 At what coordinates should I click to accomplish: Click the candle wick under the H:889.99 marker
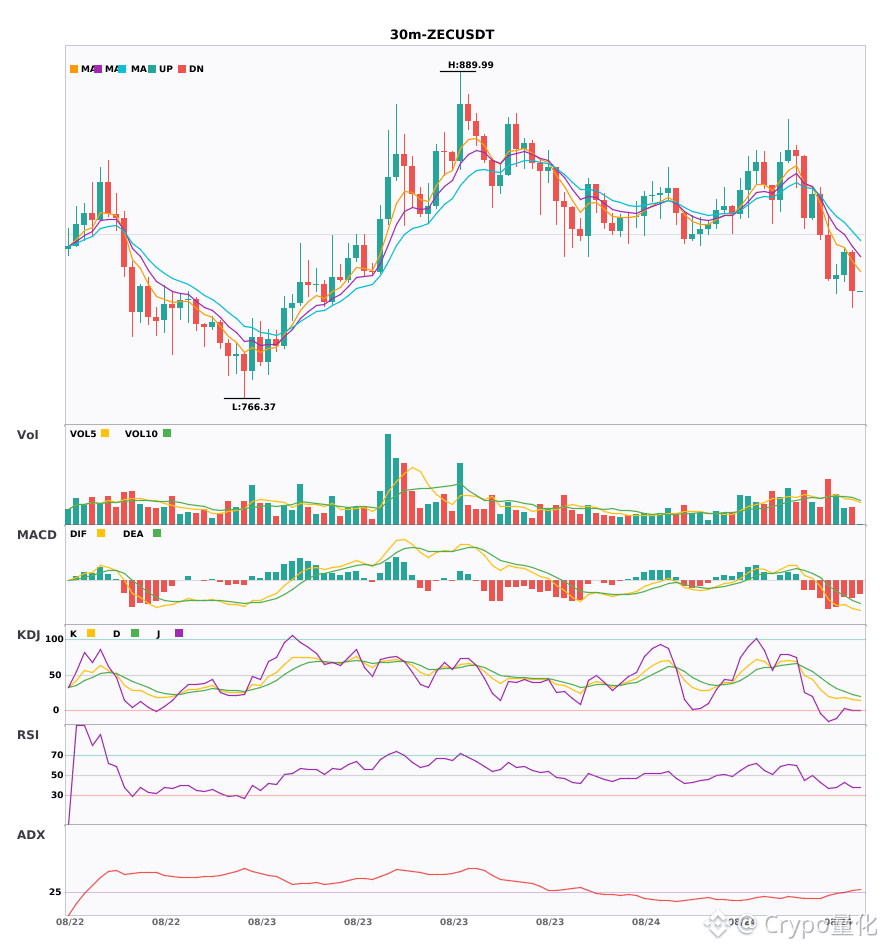[460, 88]
